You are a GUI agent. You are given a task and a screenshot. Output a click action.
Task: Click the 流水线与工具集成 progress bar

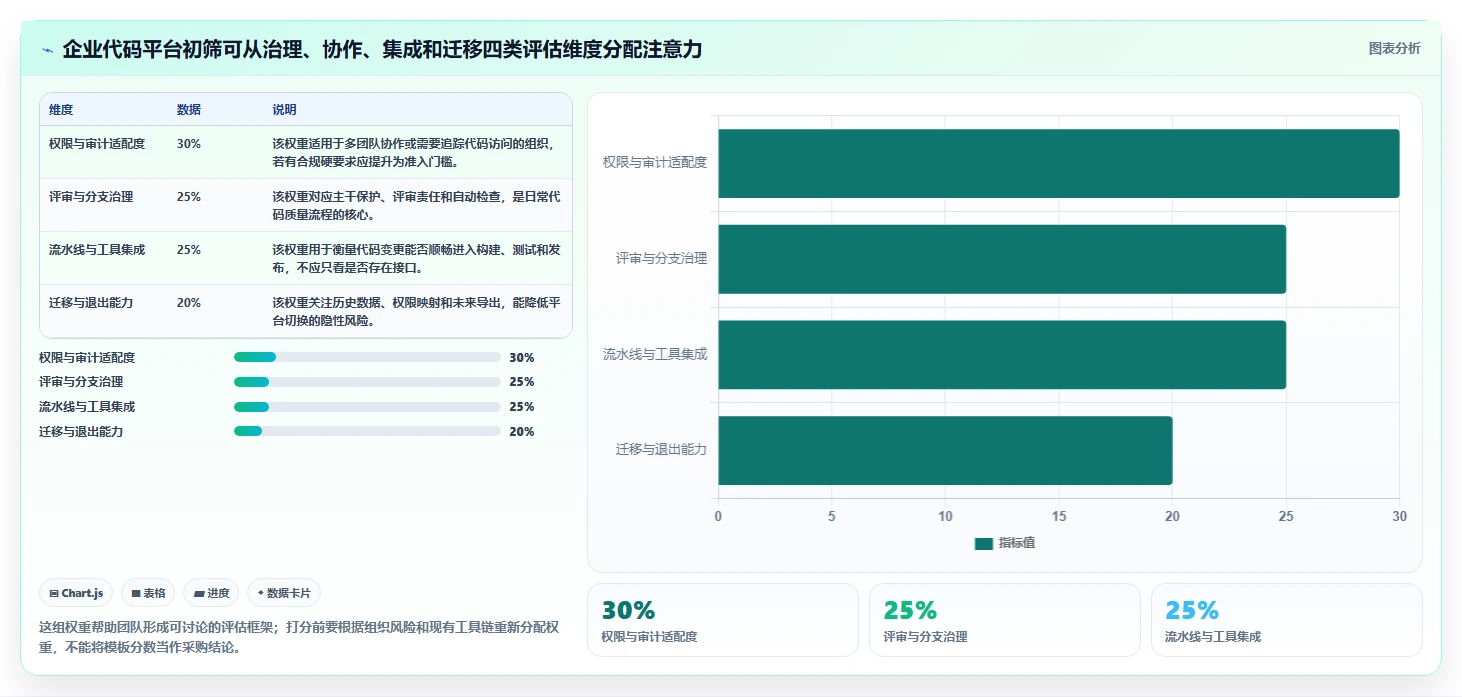[367, 407]
